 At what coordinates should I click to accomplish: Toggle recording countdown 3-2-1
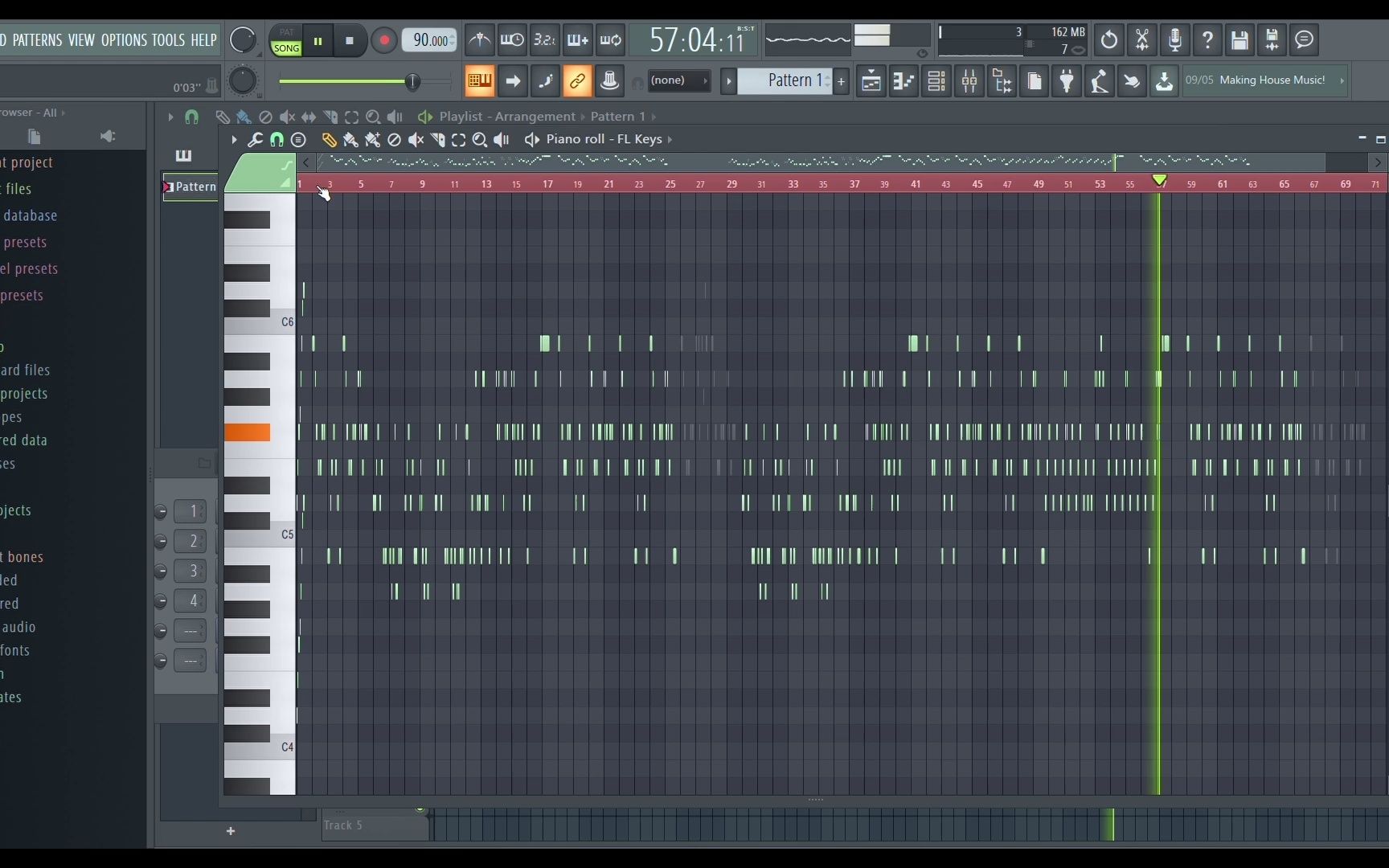(x=545, y=39)
